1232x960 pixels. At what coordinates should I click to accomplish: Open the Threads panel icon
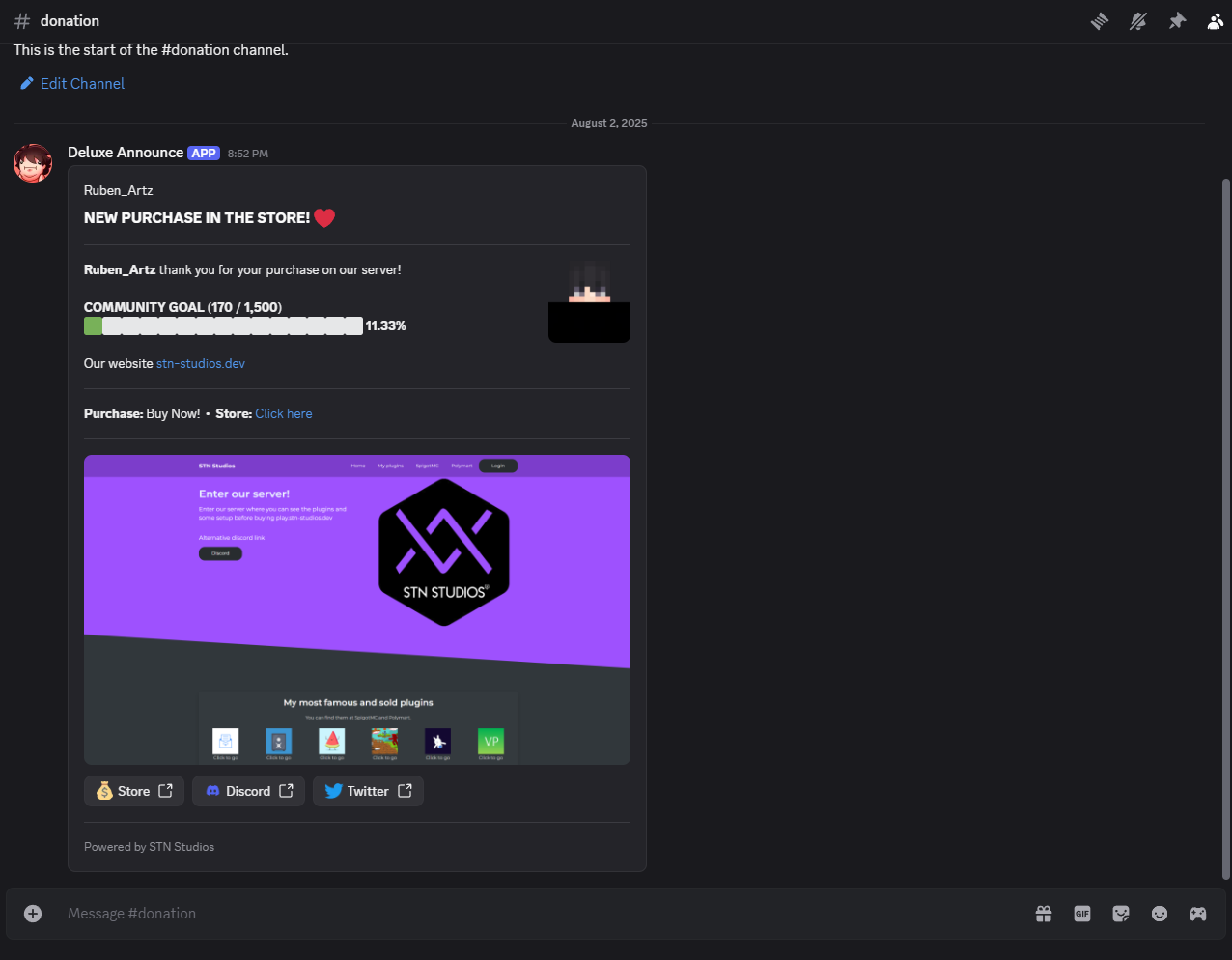[x=1100, y=21]
